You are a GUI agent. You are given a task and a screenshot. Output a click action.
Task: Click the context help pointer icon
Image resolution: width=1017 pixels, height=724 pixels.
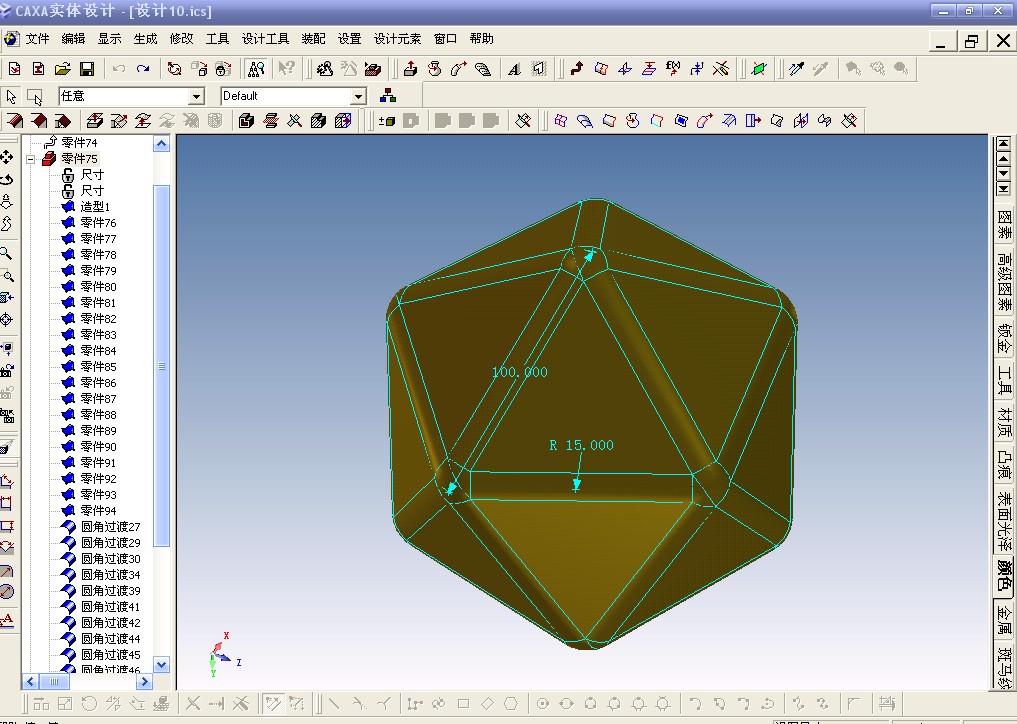(x=286, y=69)
